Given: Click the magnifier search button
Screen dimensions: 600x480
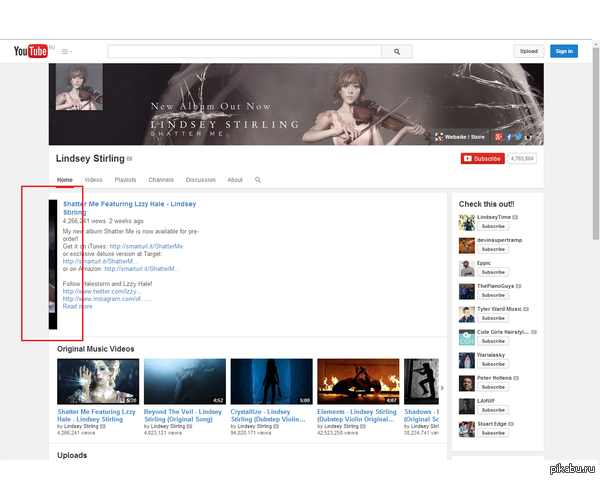Looking at the screenshot, I should [x=397, y=51].
